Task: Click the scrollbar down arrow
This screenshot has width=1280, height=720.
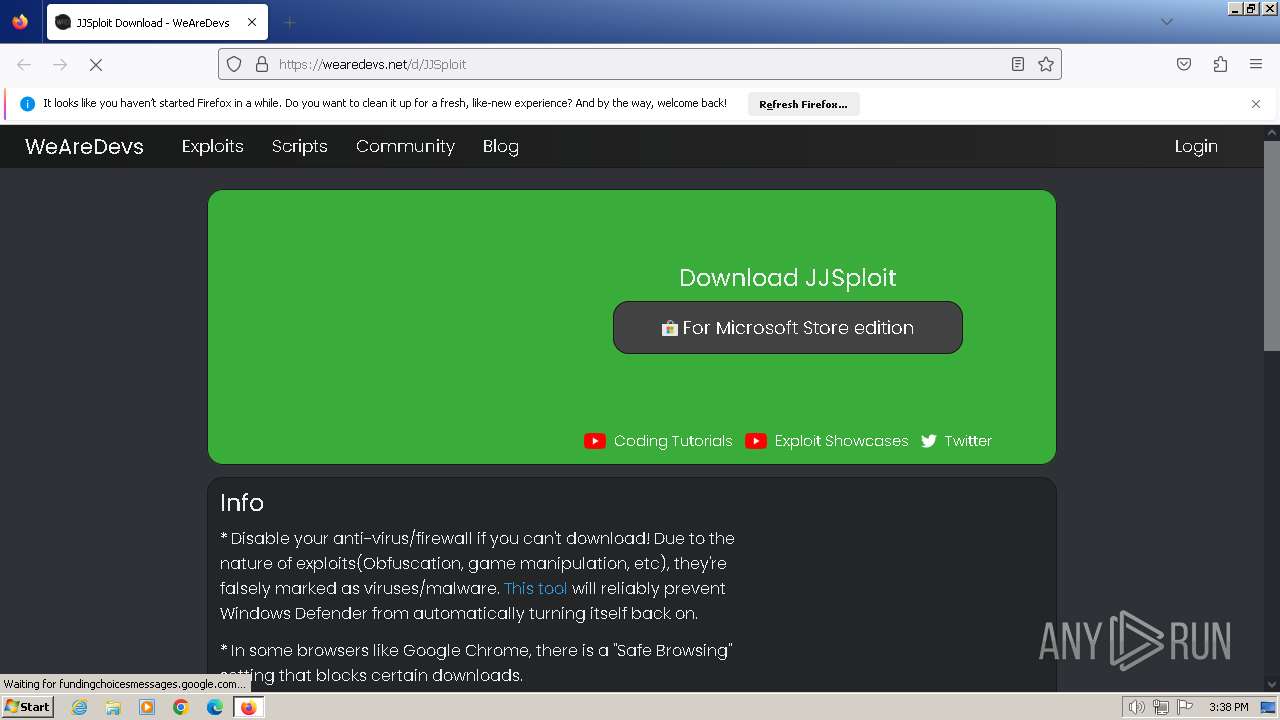Action: point(1271,685)
